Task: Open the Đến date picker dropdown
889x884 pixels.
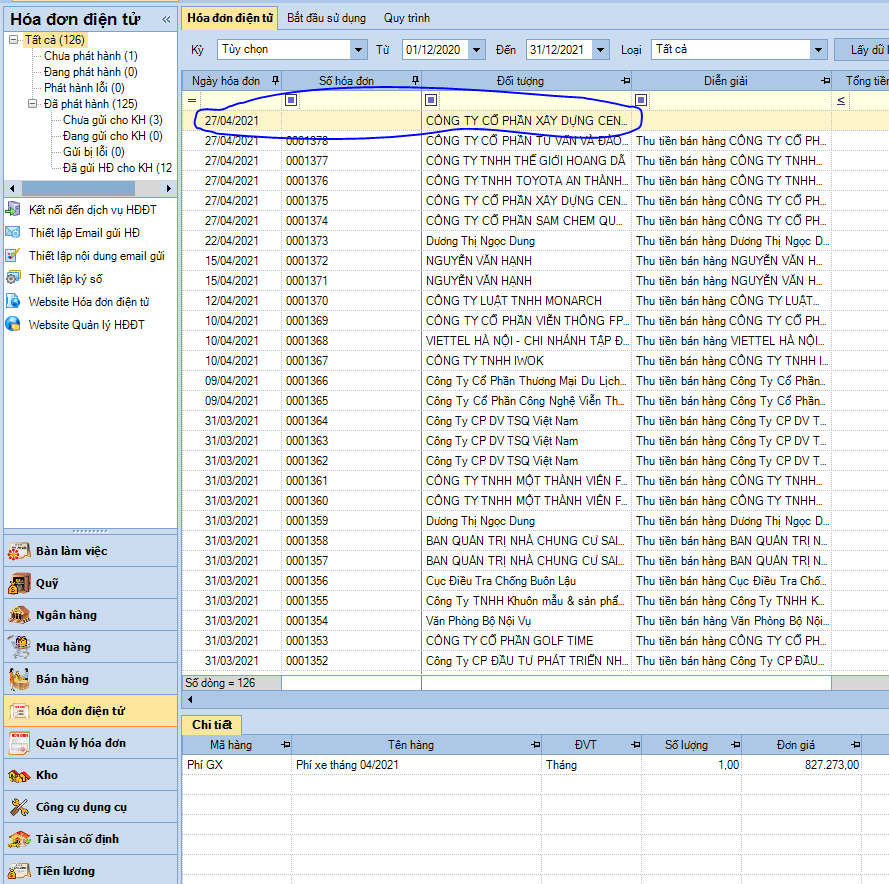Action: click(601, 49)
